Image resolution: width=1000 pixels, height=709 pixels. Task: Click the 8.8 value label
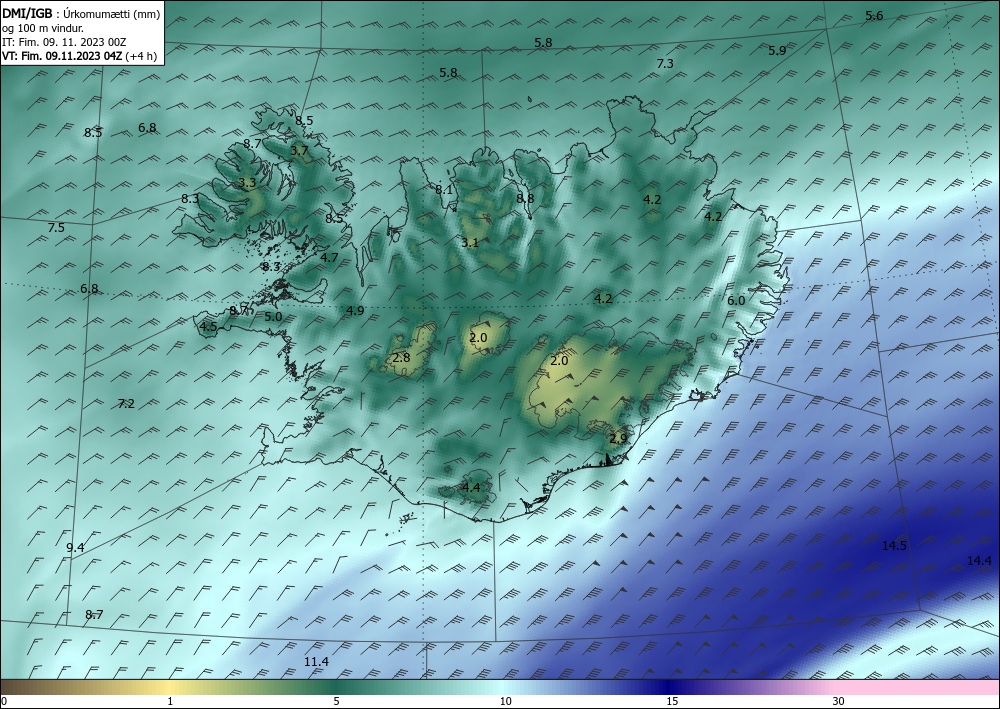click(x=525, y=198)
